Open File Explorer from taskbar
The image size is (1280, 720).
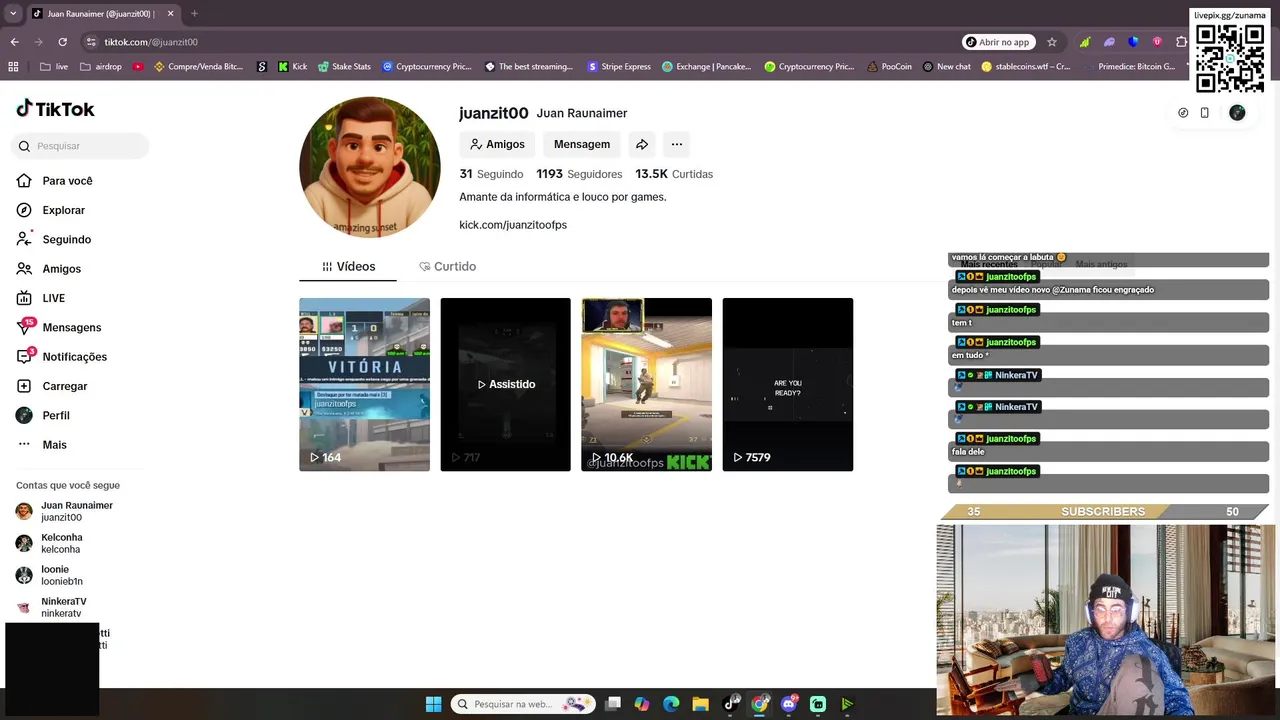click(700, 704)
